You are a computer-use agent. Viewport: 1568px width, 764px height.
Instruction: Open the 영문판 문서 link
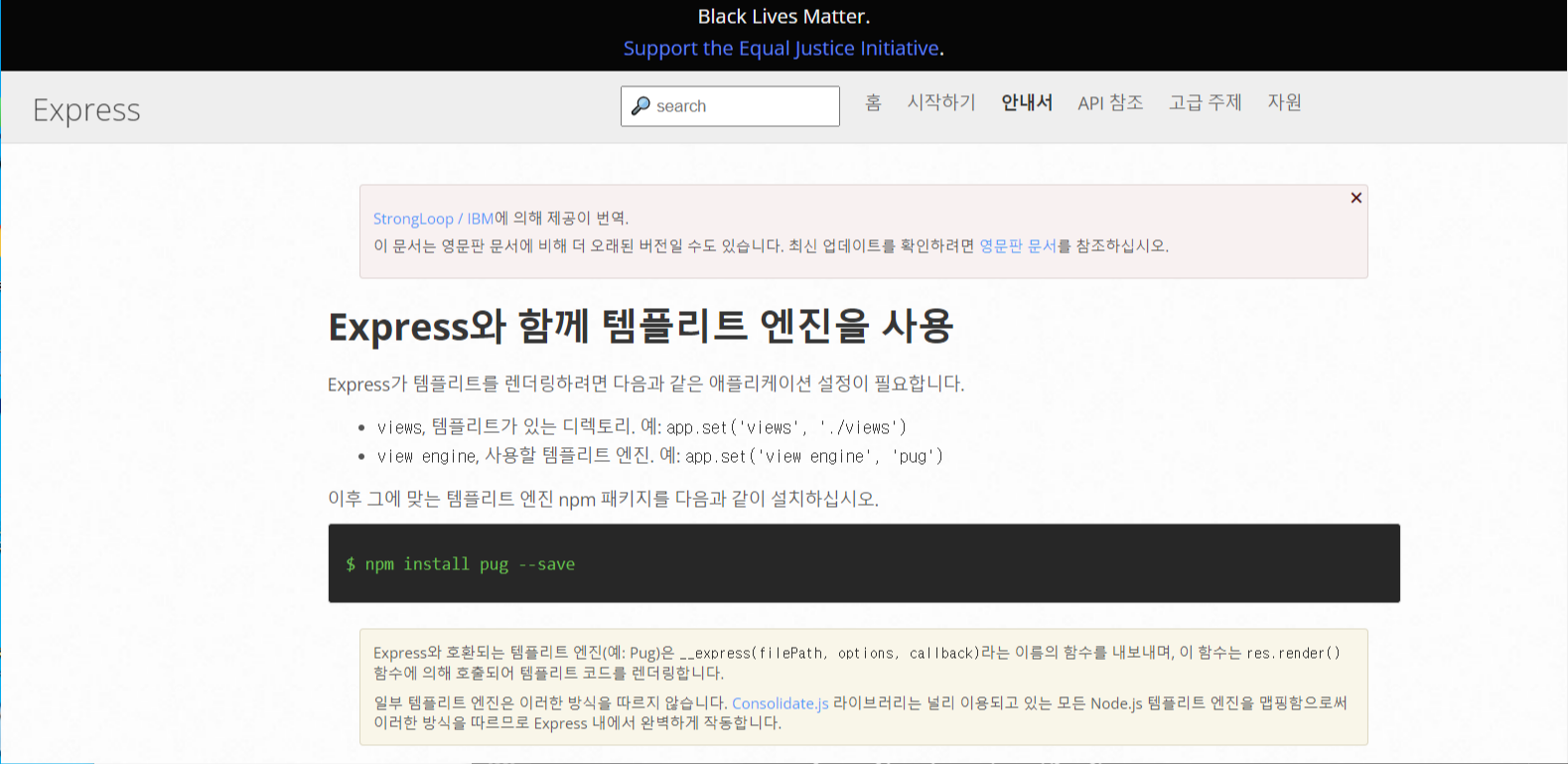(1018, 245)
